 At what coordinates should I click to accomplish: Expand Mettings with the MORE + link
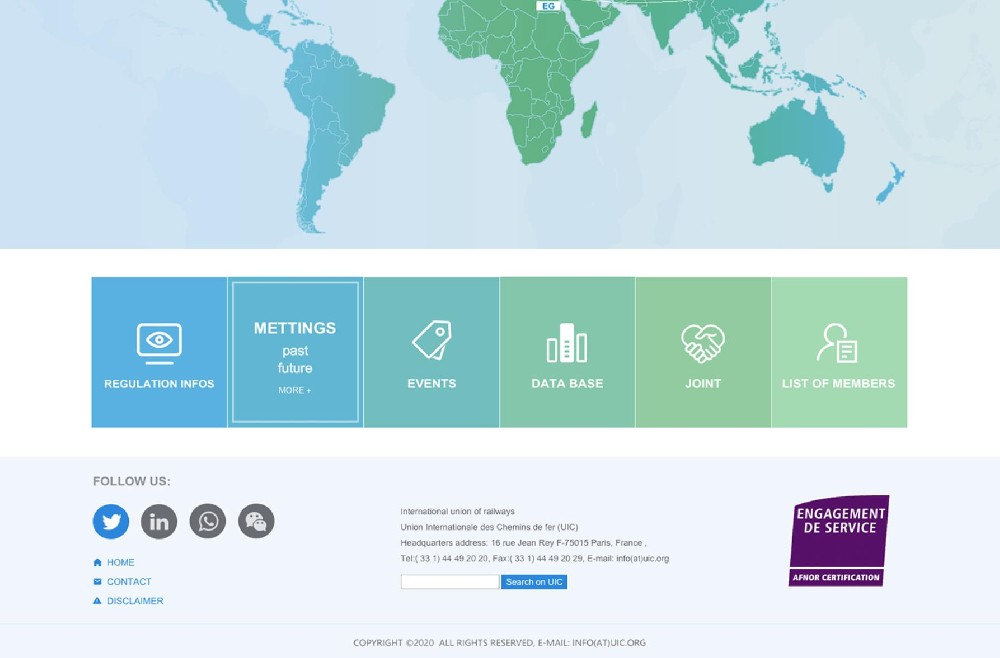tap(295, 390)
